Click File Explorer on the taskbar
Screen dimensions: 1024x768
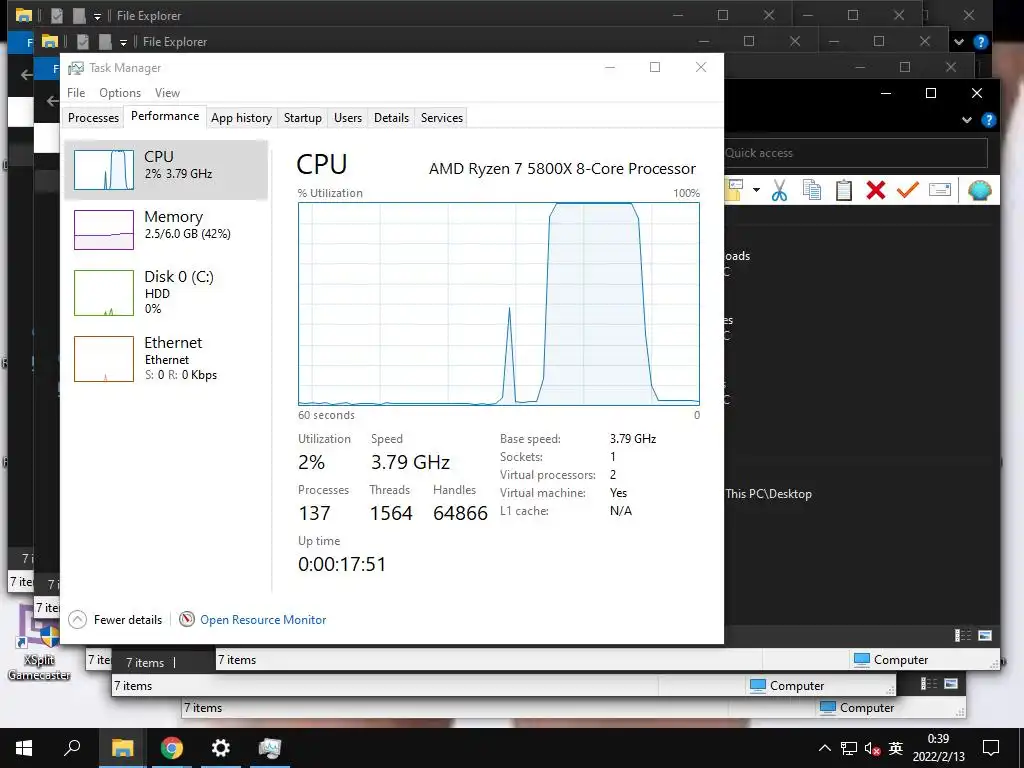coord(122,748)
